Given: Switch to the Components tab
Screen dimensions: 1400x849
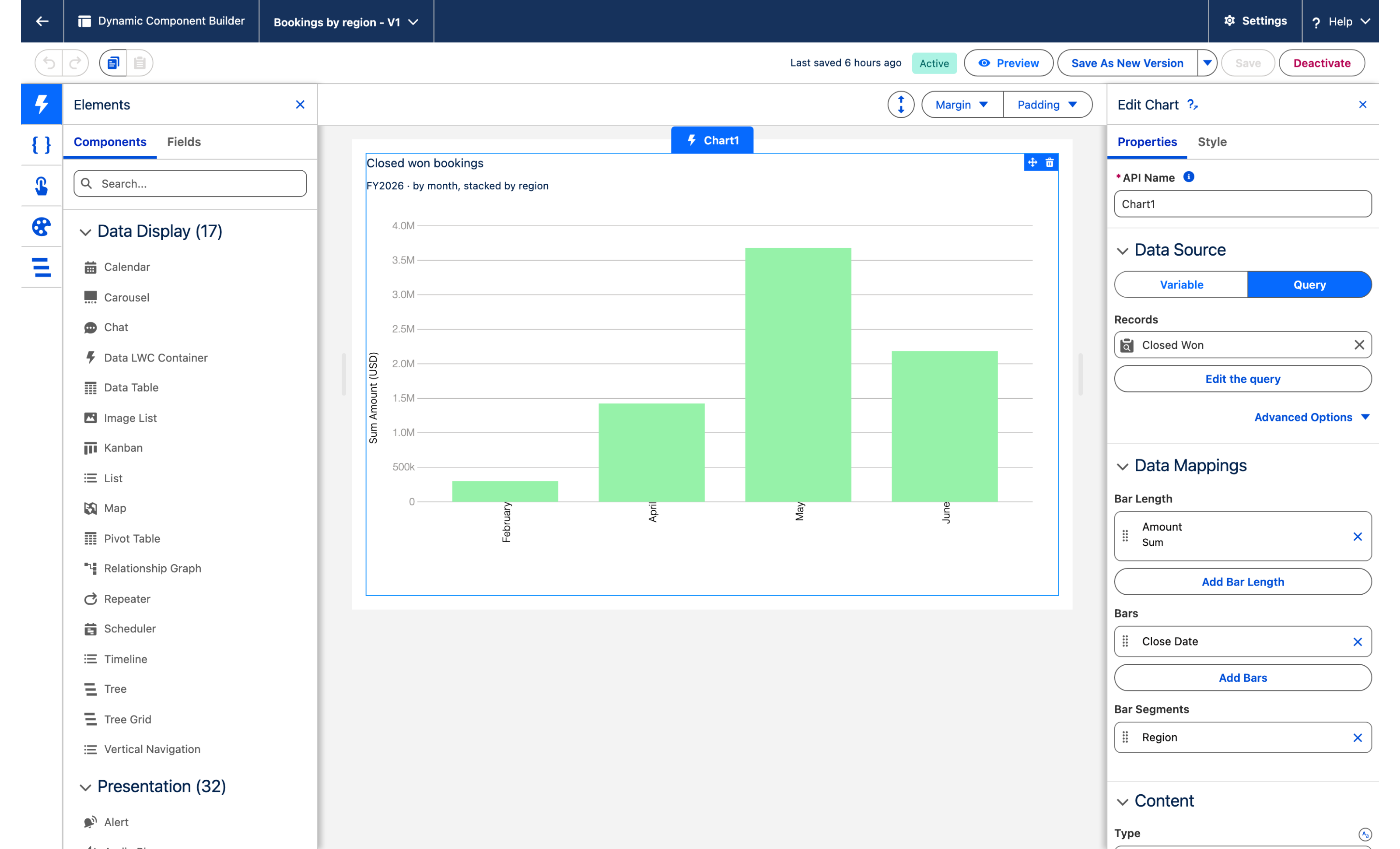Looking at the screenshot, I should [110, 142].
